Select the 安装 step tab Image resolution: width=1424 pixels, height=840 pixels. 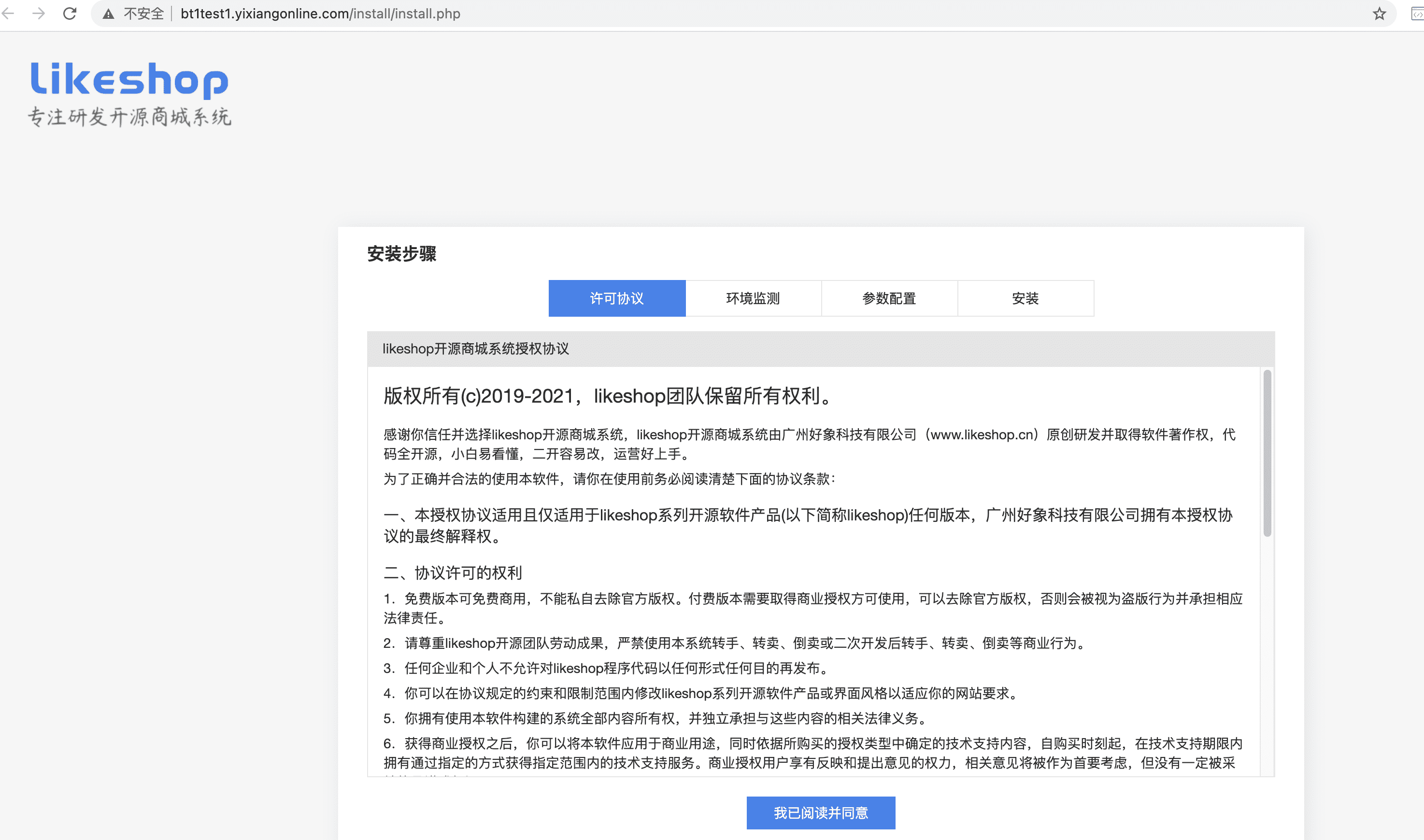coord(1025,298)
